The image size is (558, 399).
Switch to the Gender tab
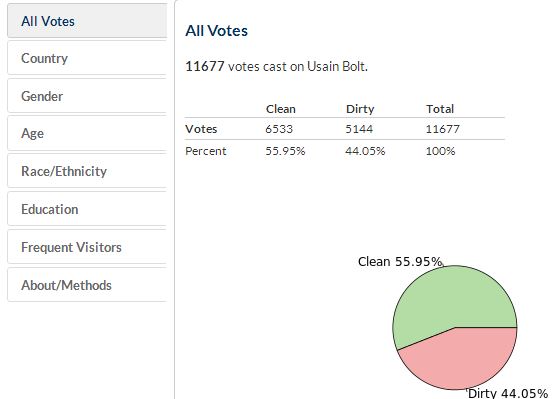pyautogui.click(x=87, y=96)
